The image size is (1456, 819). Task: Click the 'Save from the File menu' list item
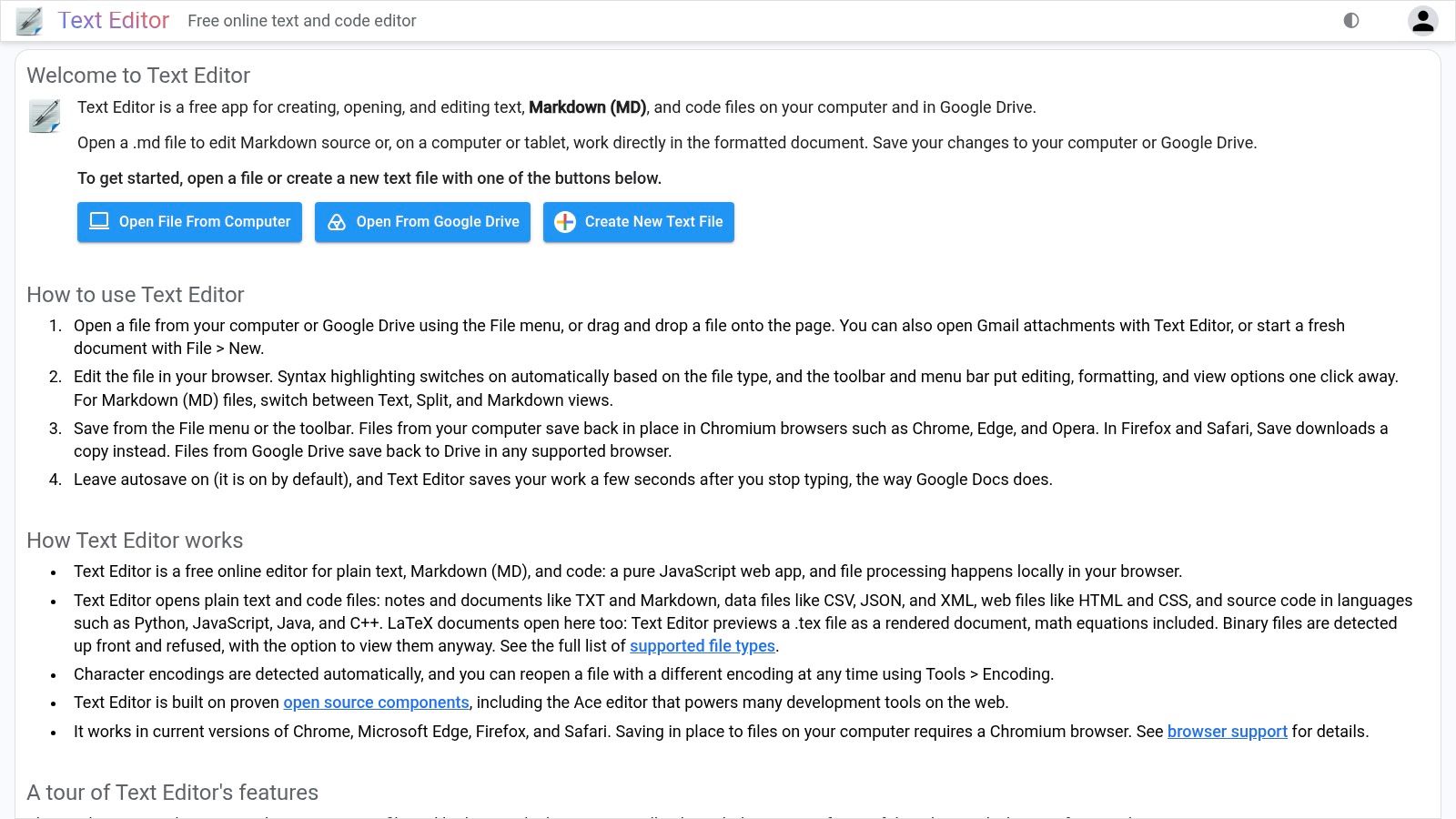(731, 440)
